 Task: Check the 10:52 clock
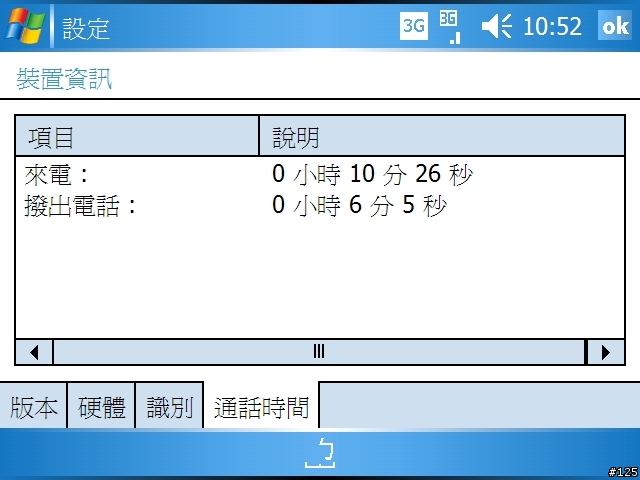click(x=552, y=27)
